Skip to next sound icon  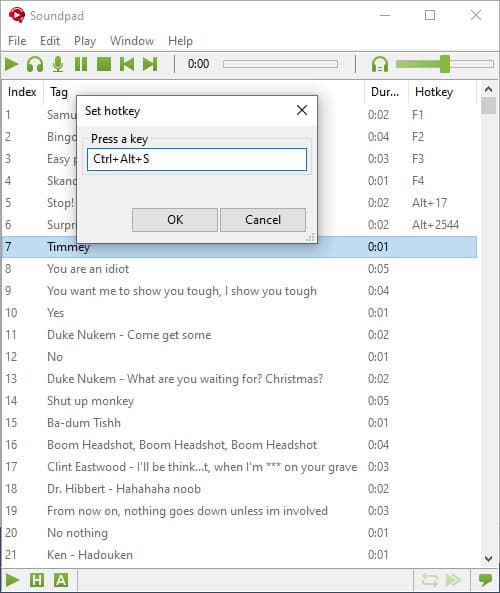coord(150,64)
